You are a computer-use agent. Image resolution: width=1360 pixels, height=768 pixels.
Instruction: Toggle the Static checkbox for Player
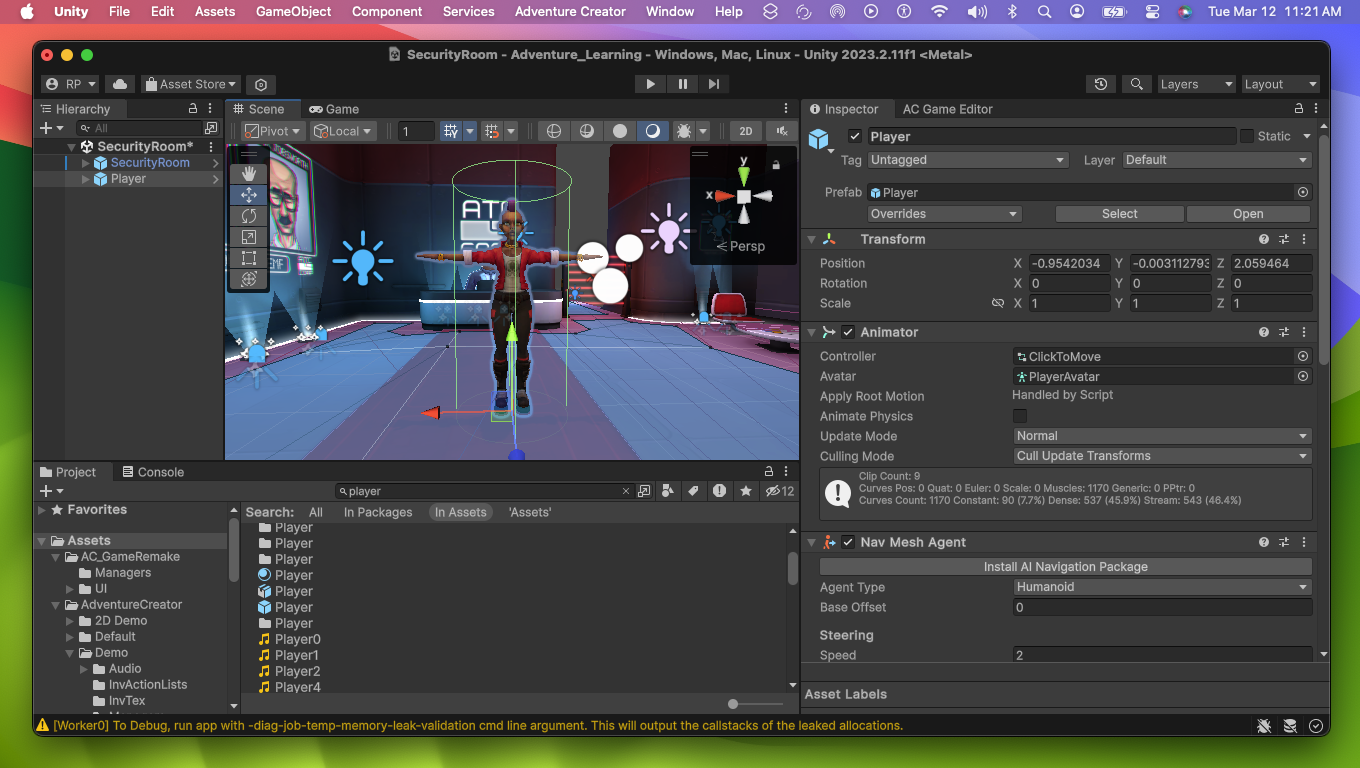point(1246,136)
